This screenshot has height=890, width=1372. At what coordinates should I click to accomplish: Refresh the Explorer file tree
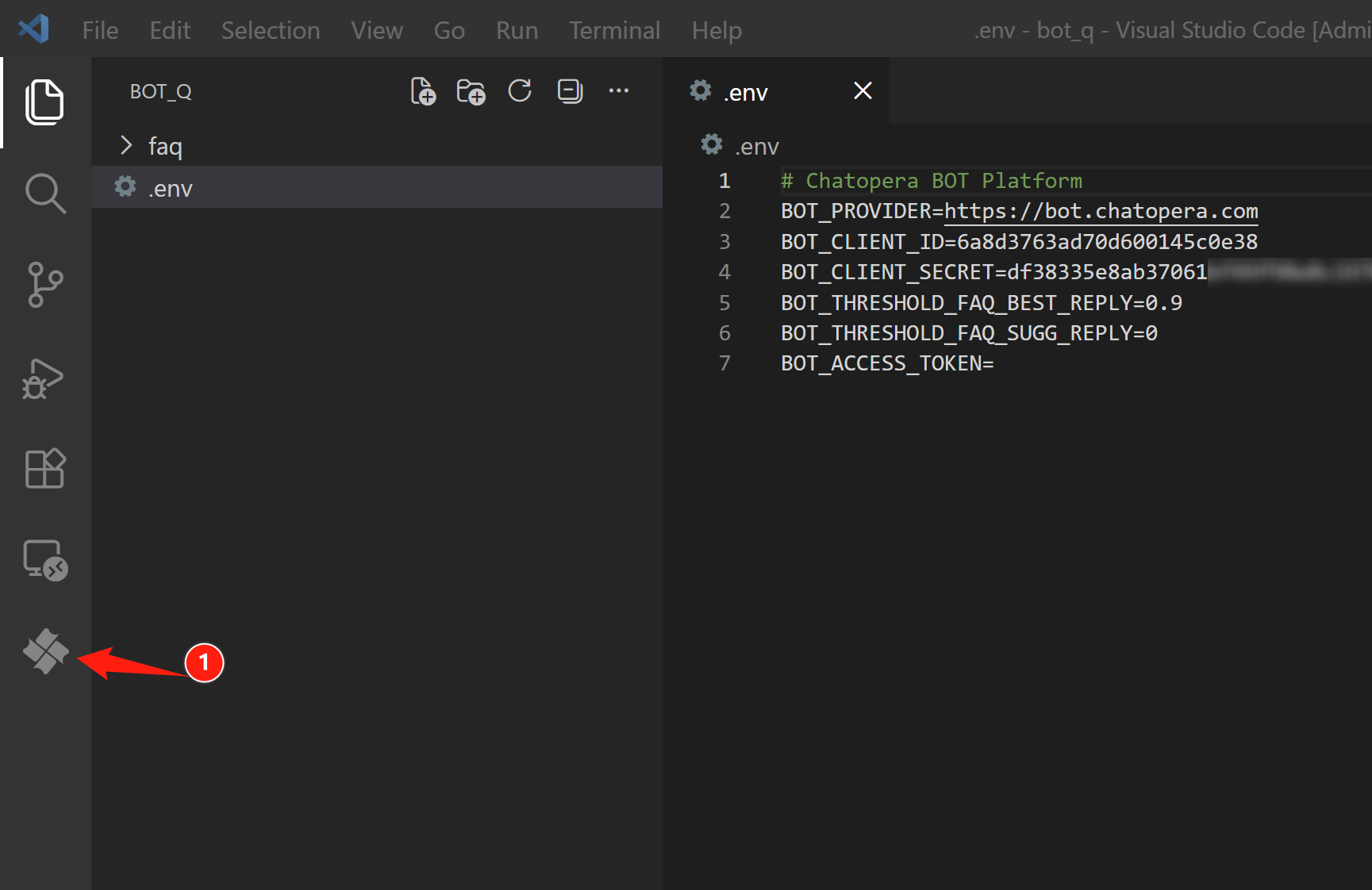520,91
